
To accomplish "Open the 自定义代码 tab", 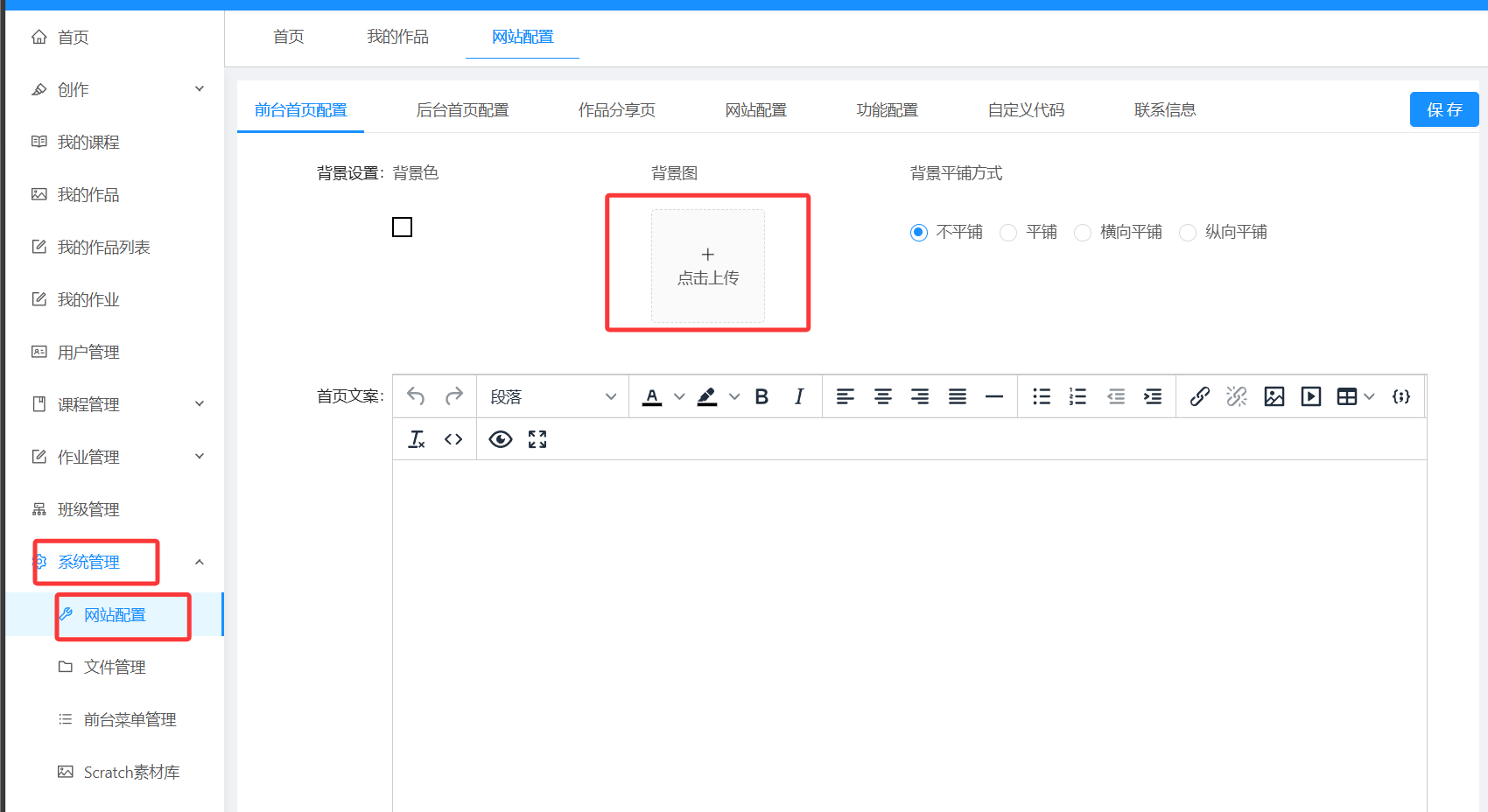I will [x=1026, y=110].
